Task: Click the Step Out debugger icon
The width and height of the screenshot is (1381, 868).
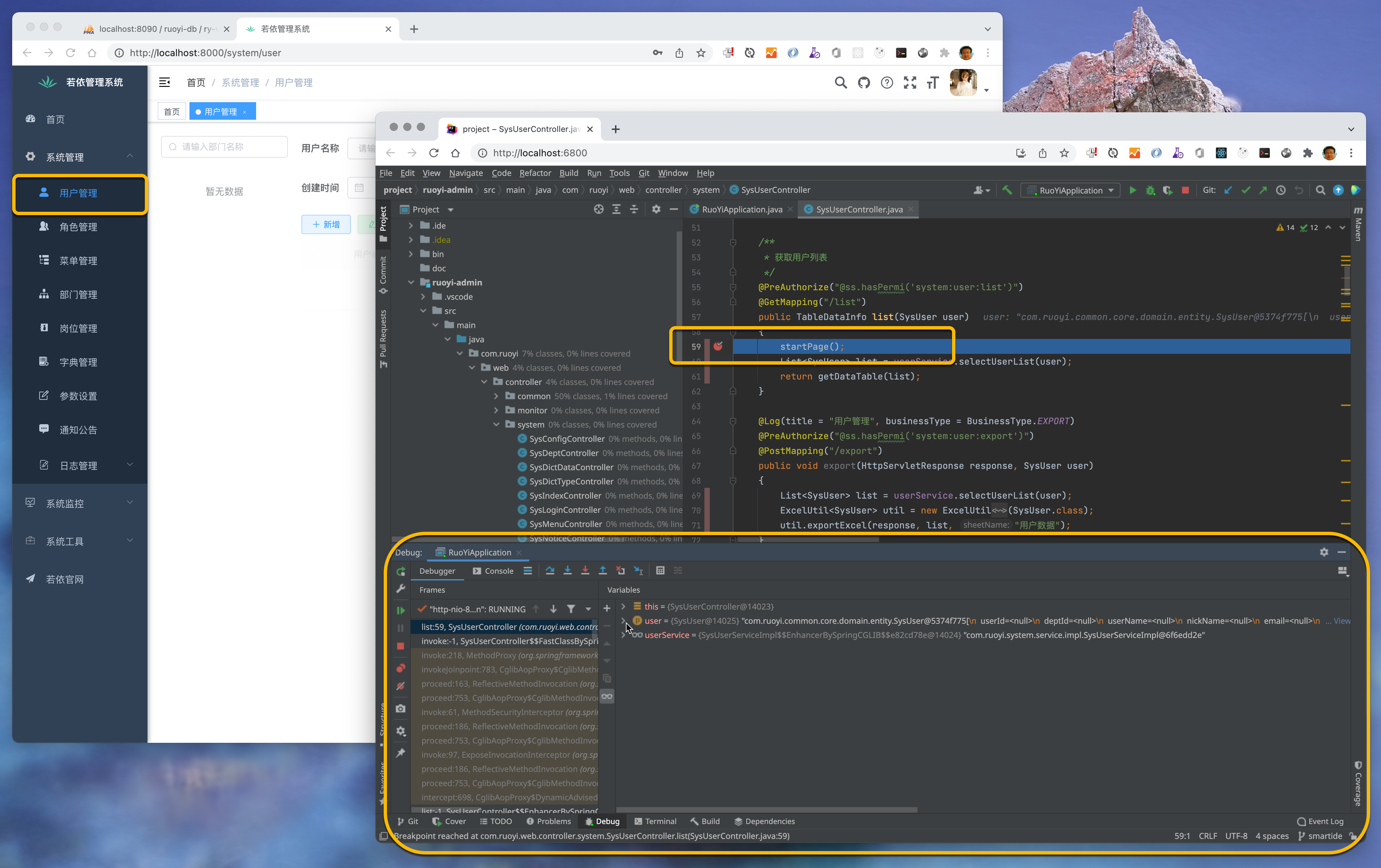Action: tap(603, 570)
